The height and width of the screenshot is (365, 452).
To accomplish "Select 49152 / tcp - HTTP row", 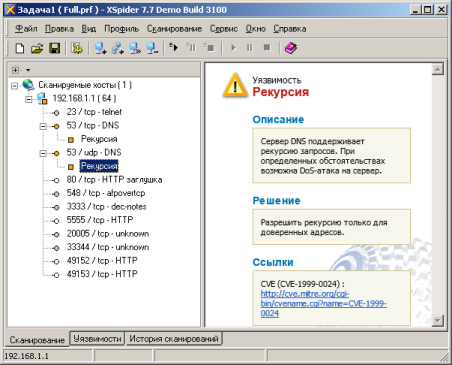I will coord(102,260).
